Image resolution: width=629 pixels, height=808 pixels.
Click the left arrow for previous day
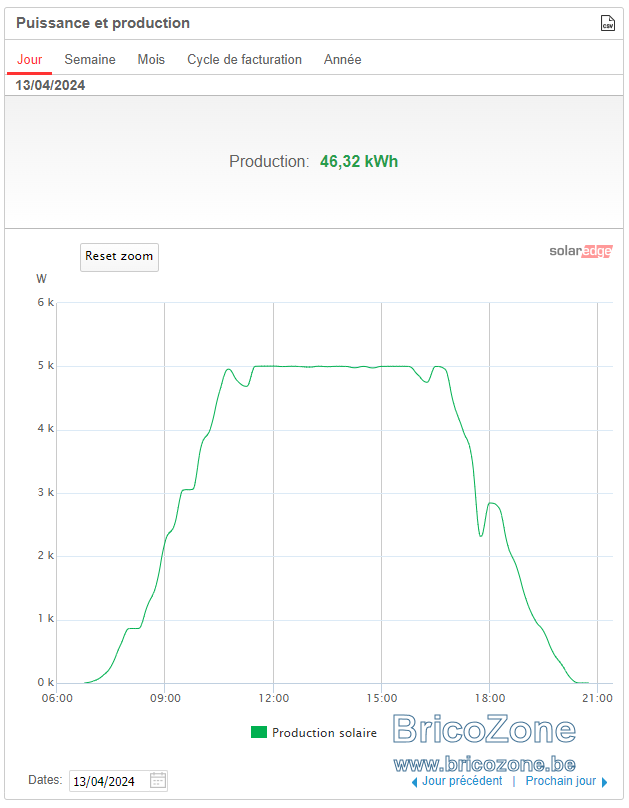(414, 782)
